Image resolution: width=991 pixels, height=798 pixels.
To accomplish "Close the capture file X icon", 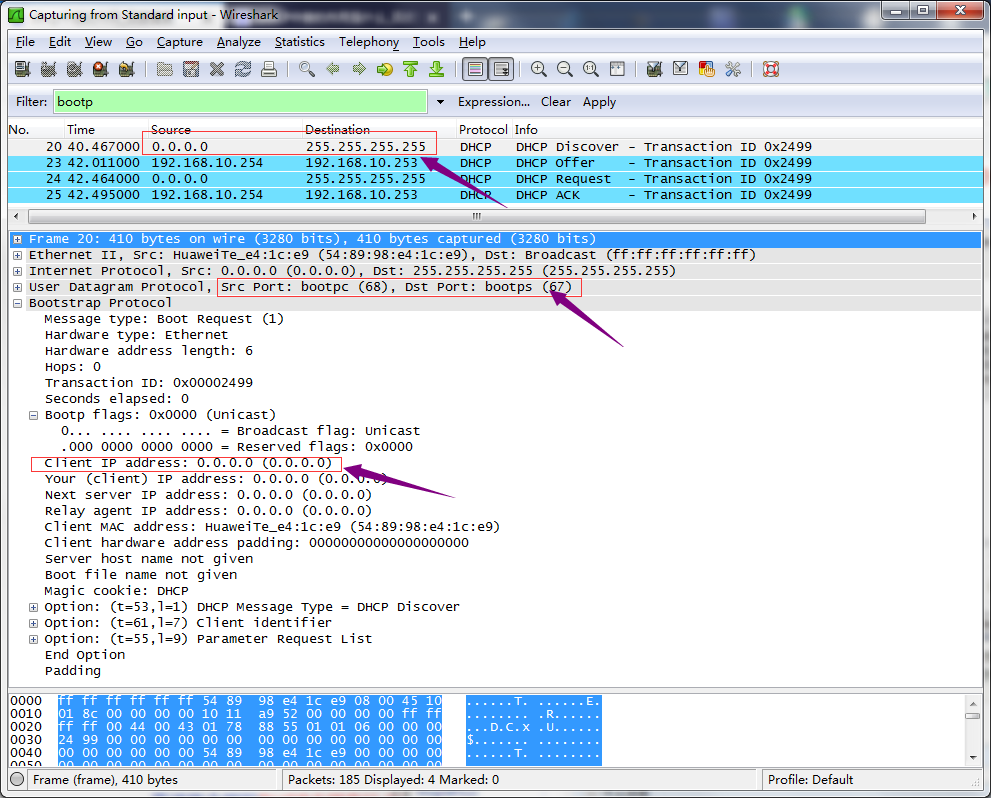I will (217, 69).
